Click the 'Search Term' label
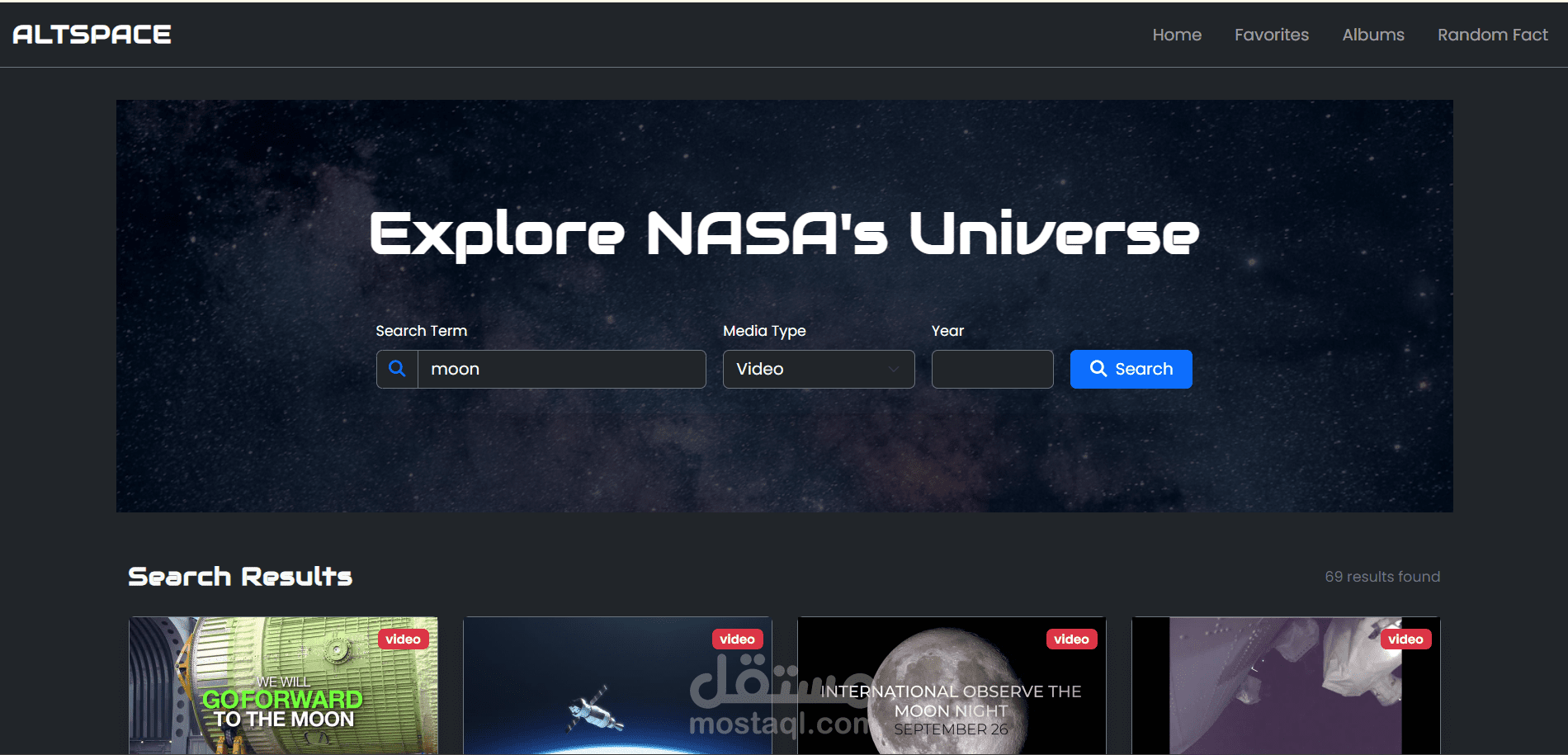 [x=422, y=331]
